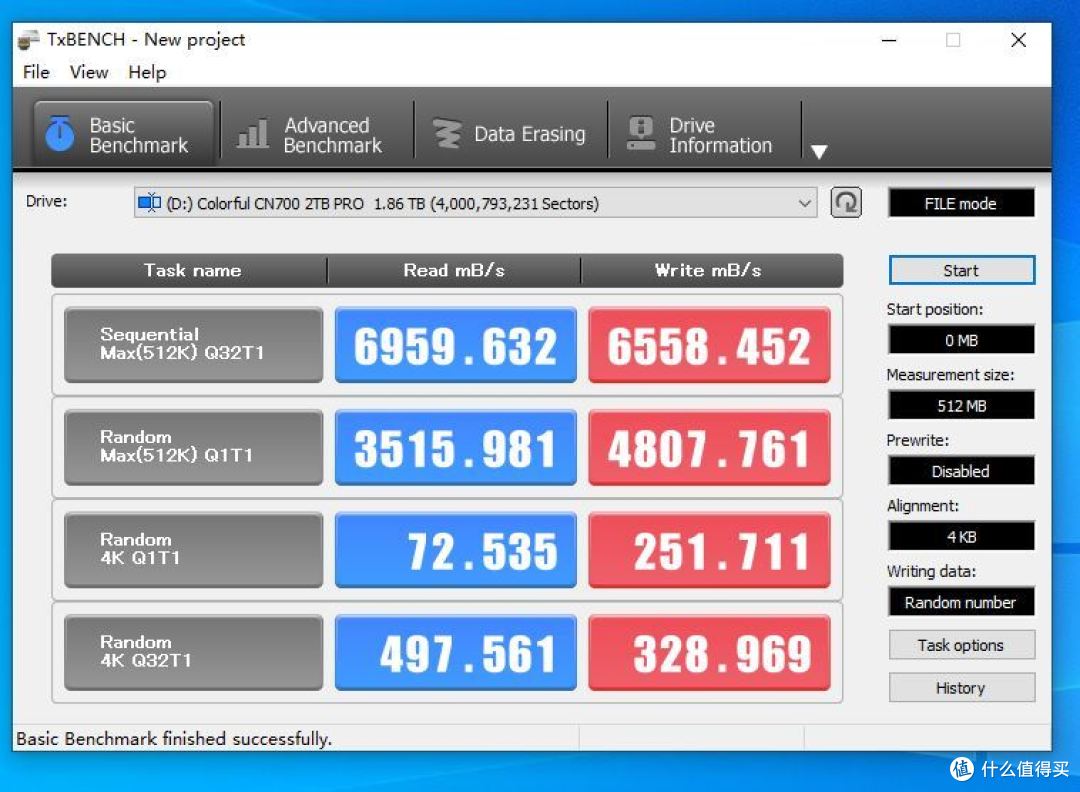Switch to the Basic Benchmark tab

(124, 134)
